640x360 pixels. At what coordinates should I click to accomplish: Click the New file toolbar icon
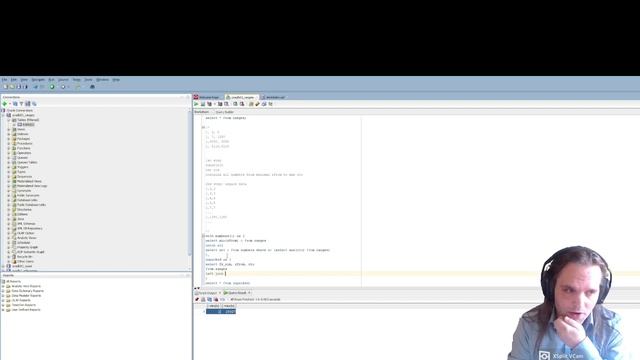click(5, 87)
